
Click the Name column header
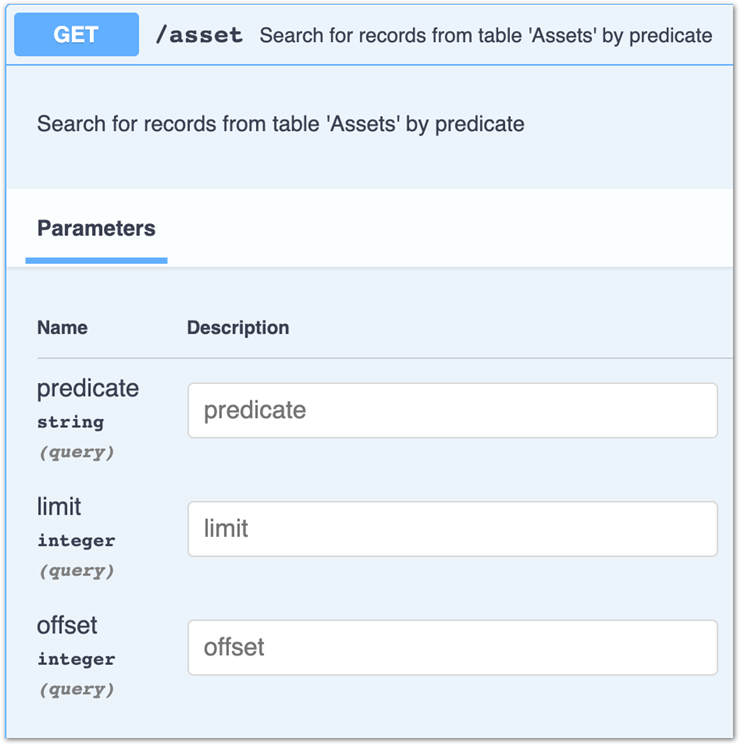click(x=62, y=327)
